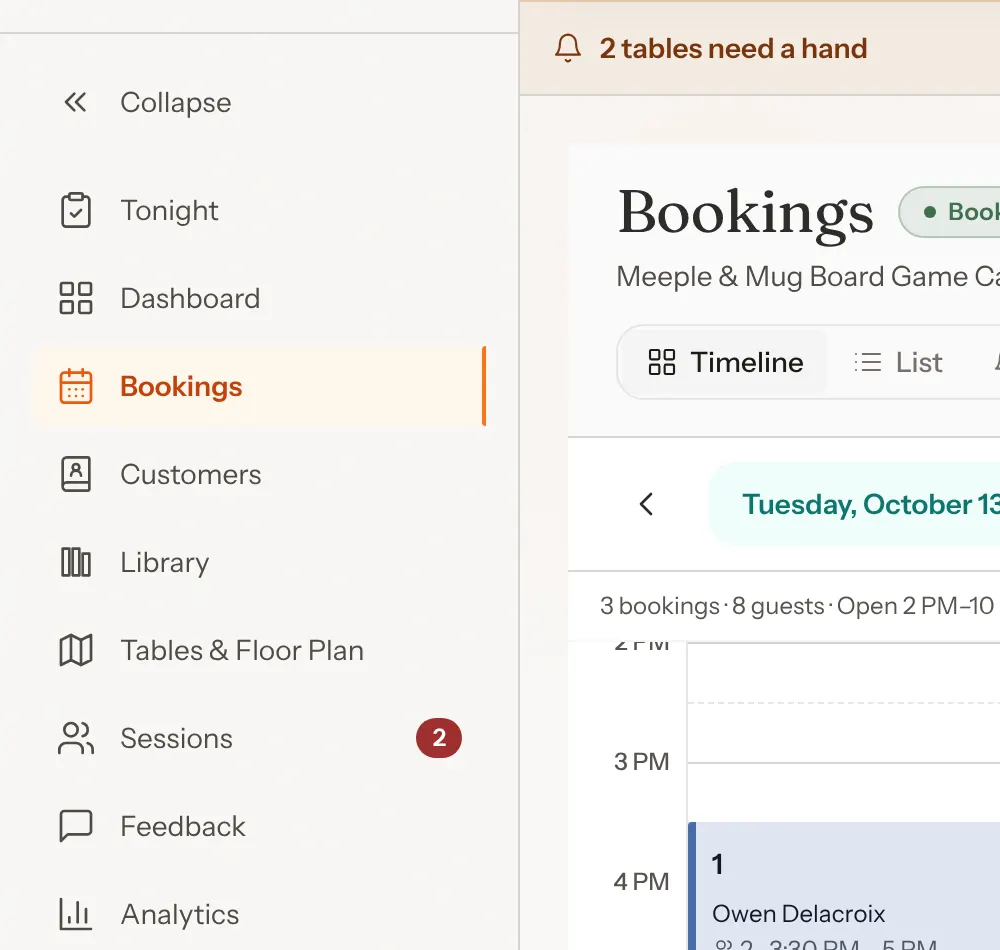Image resolution: width=1000 pixels, height=950 pixels.
Task: Click the Bookings calendar icon
Action: point(76,386)
